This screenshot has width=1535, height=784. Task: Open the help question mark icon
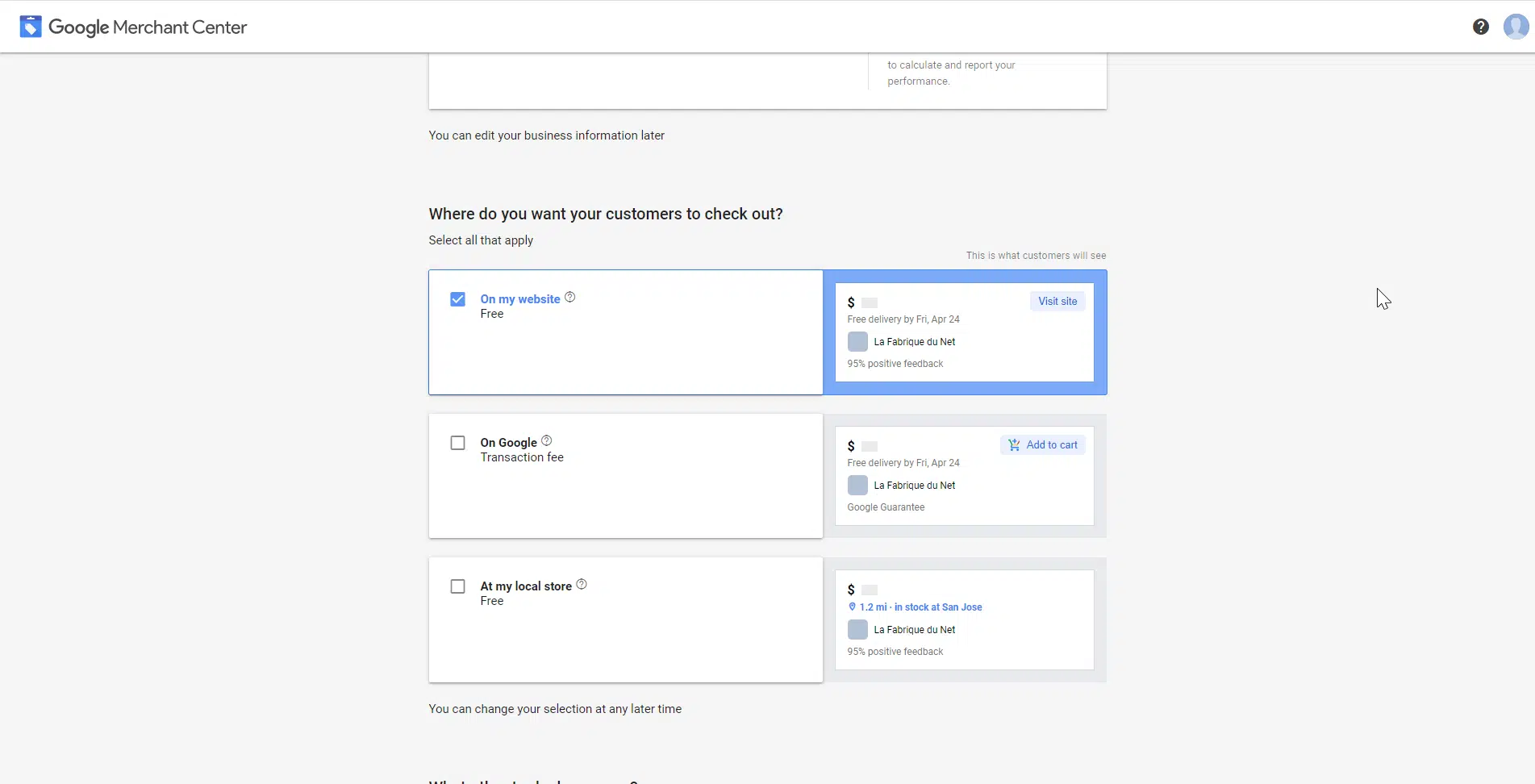tap(1480, 27)
